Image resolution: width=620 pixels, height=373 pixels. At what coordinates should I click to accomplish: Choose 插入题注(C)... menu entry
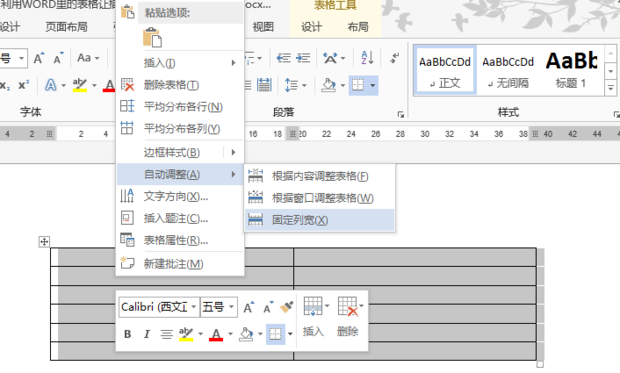coord(180,218)
